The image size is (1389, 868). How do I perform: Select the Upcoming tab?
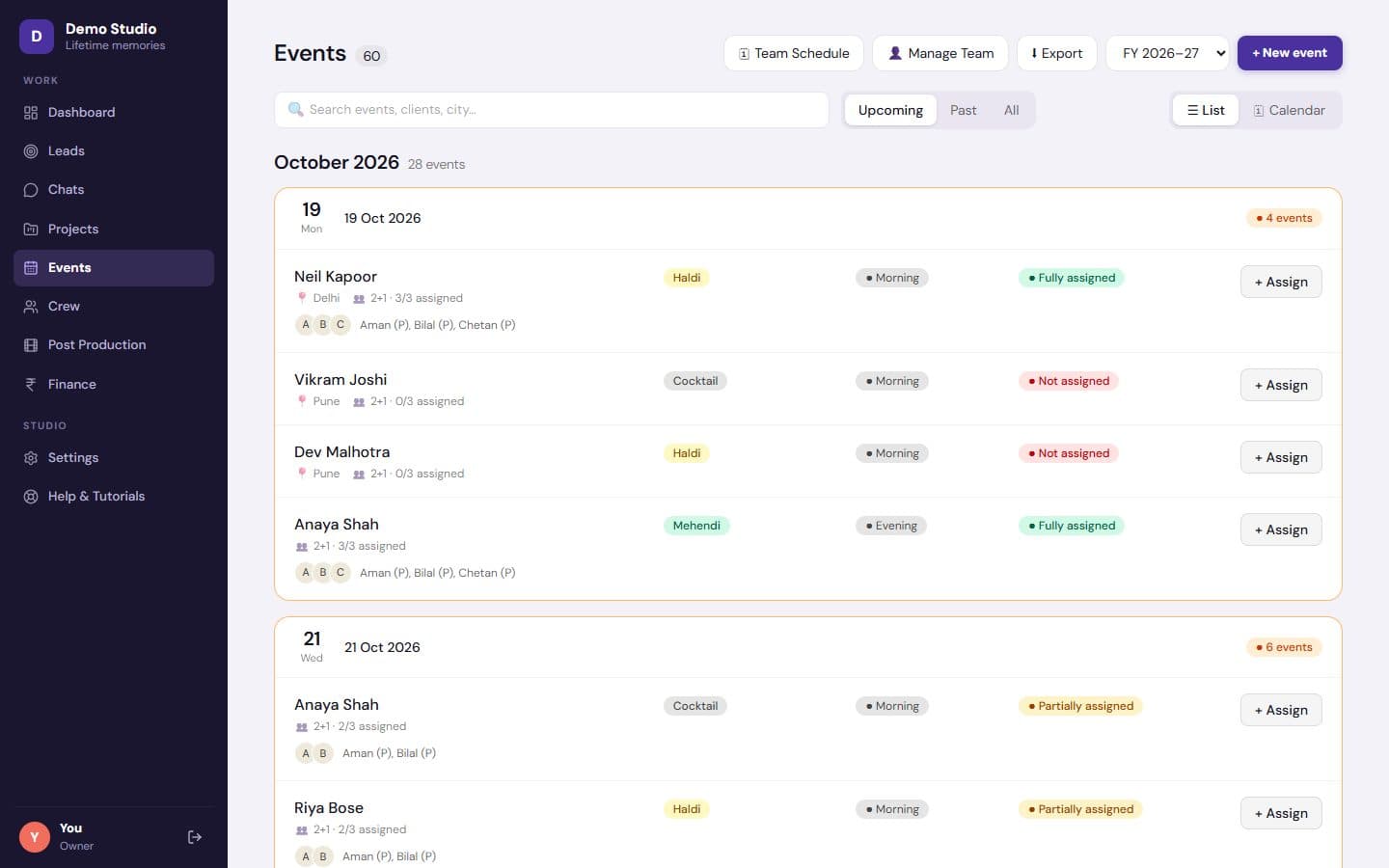coord(890,110)
